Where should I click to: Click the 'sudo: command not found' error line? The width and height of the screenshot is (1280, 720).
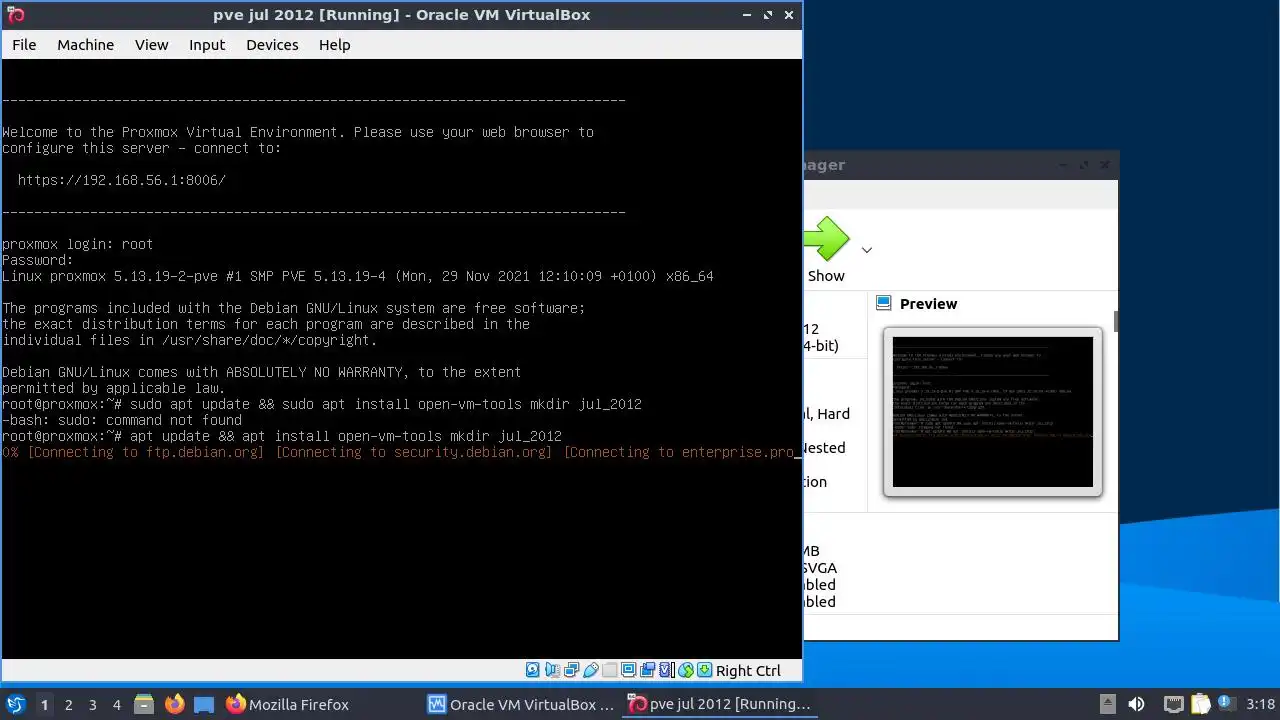[122, 420]
